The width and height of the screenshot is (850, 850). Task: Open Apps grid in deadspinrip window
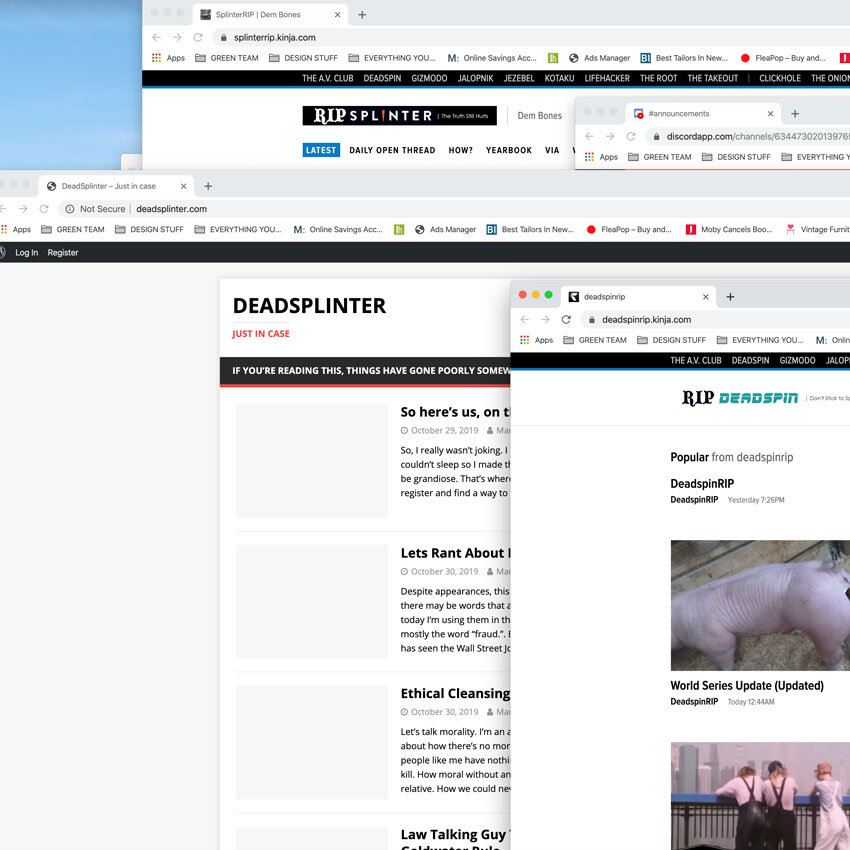tap(536, 340)
